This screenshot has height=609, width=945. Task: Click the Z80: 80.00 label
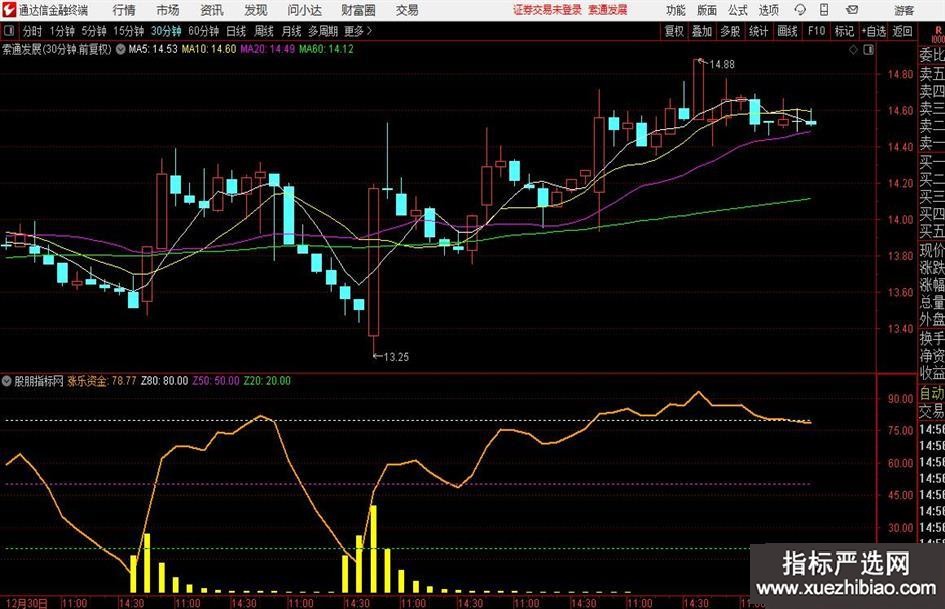point(165,381)
